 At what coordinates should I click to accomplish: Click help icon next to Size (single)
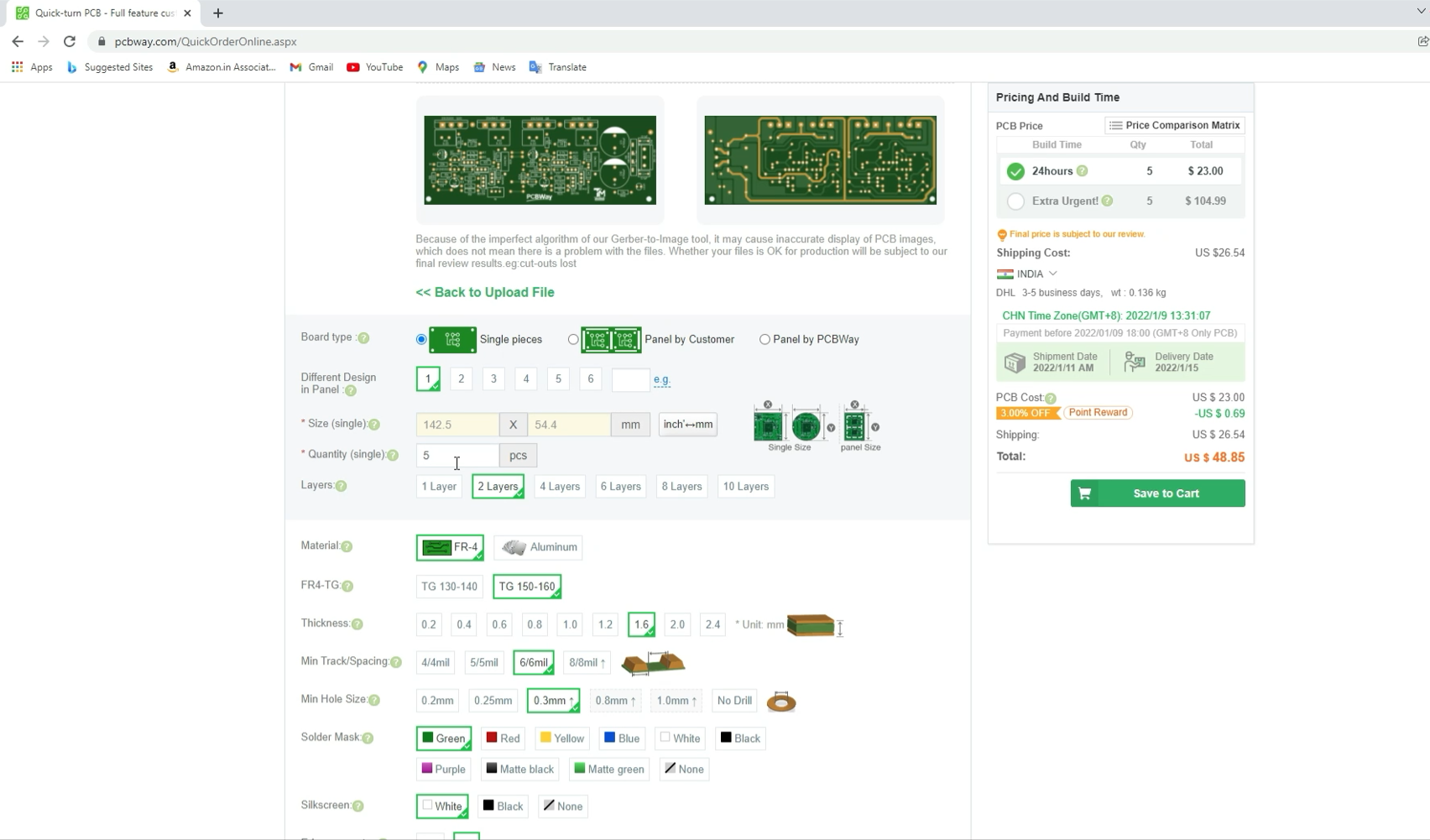374,425
